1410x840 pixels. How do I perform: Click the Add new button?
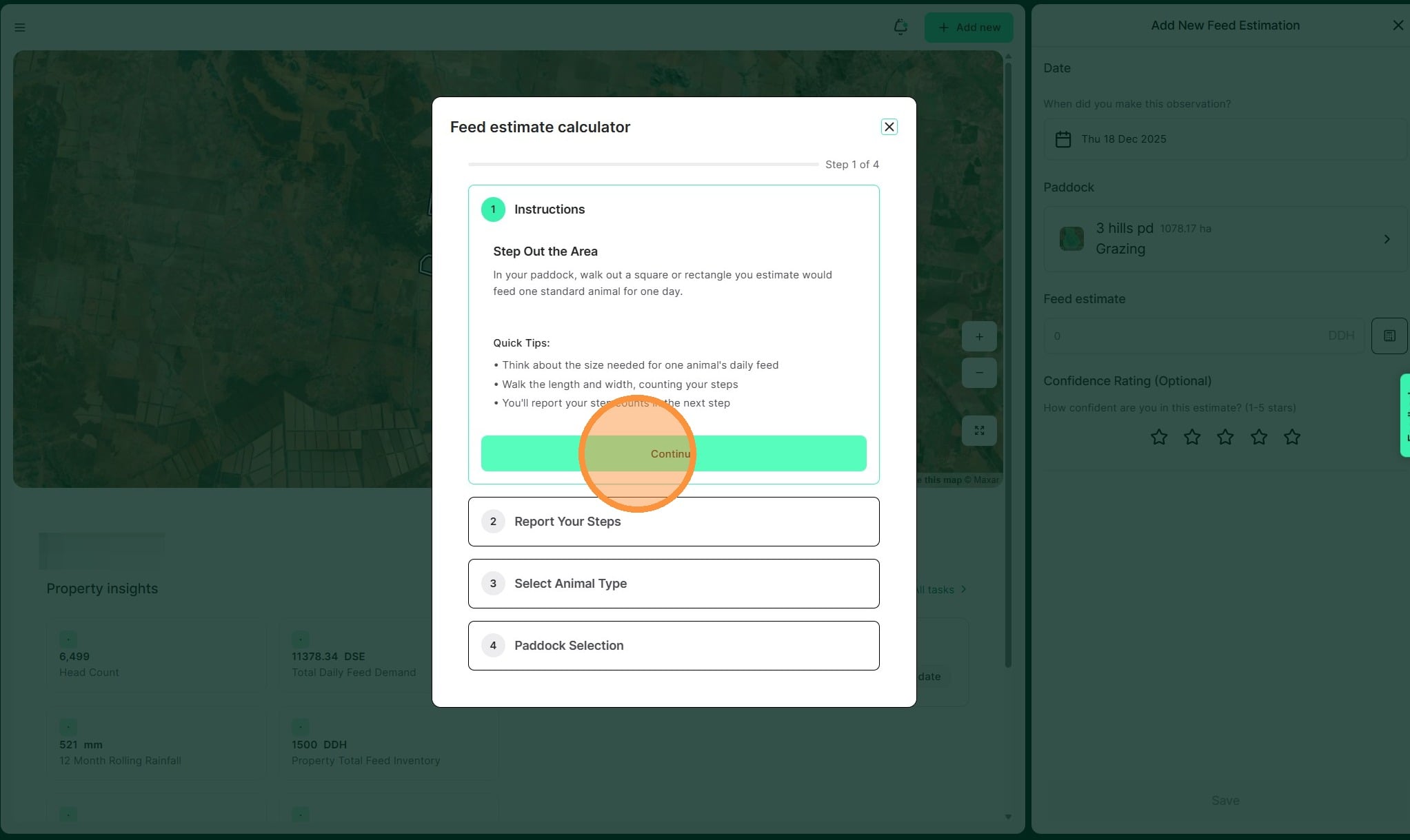pyautogui.click(x=969, y=28)
